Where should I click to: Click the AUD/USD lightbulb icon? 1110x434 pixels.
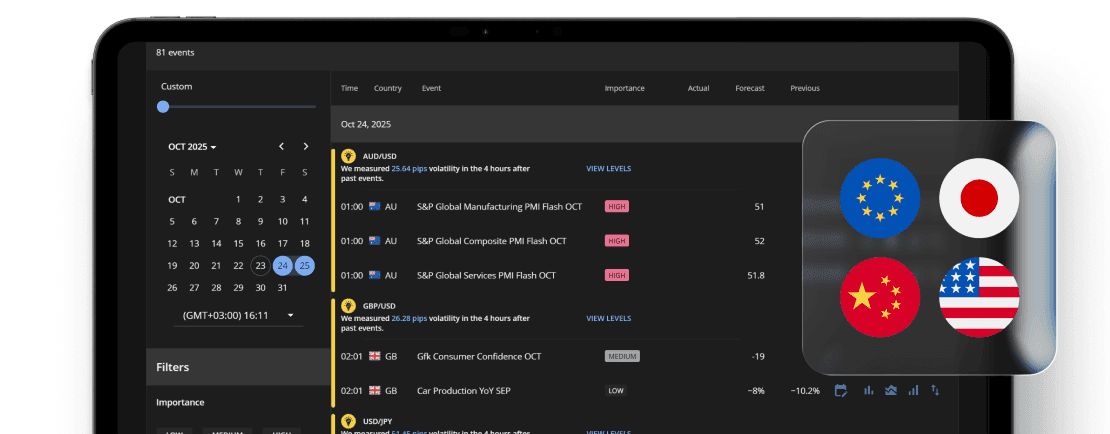coord(348,156)
